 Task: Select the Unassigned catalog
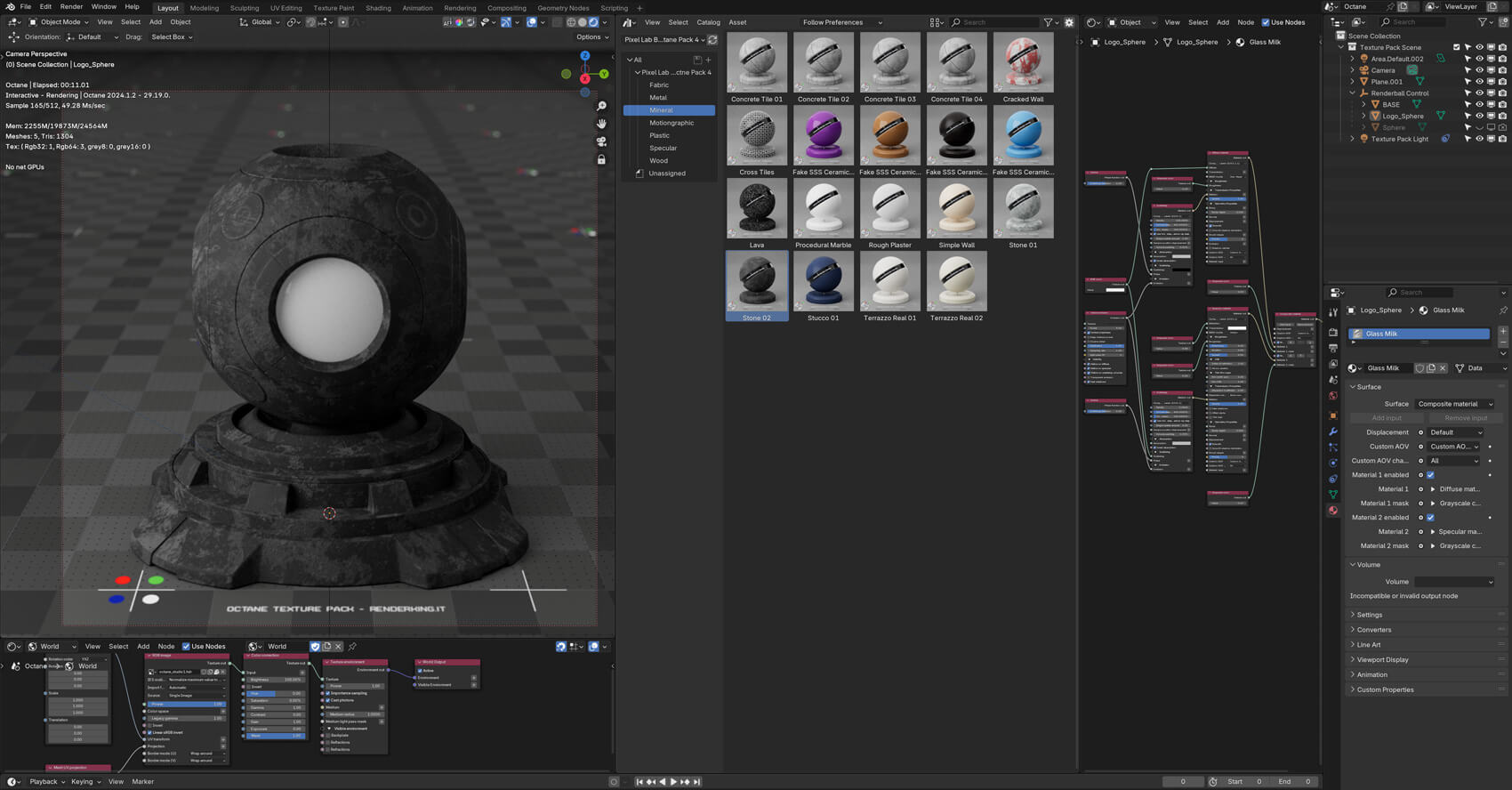click(x=667, y=173)
